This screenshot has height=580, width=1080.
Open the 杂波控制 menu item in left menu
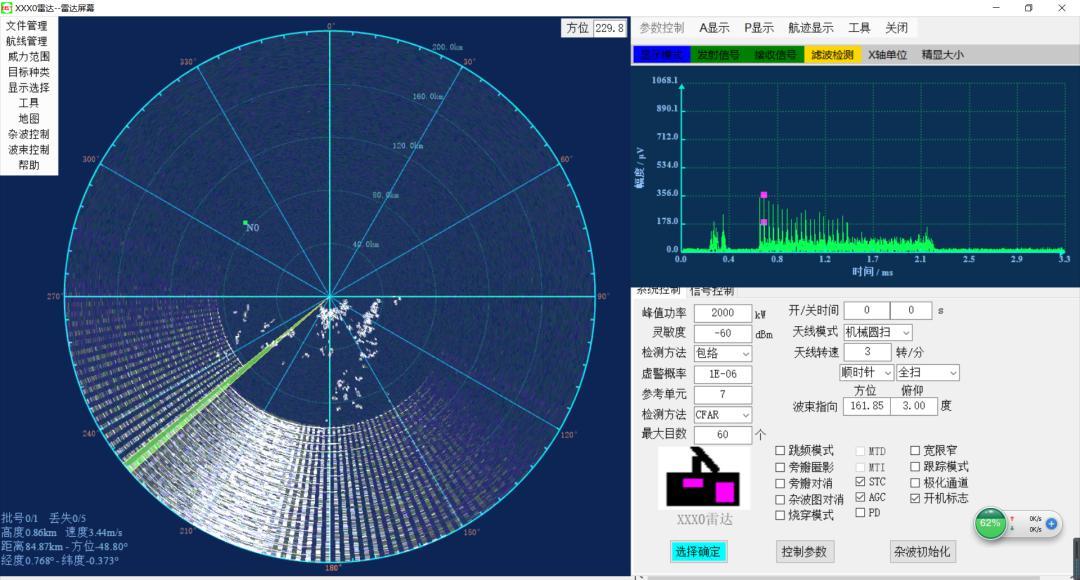pyautogui.click(x=28, y=134)
